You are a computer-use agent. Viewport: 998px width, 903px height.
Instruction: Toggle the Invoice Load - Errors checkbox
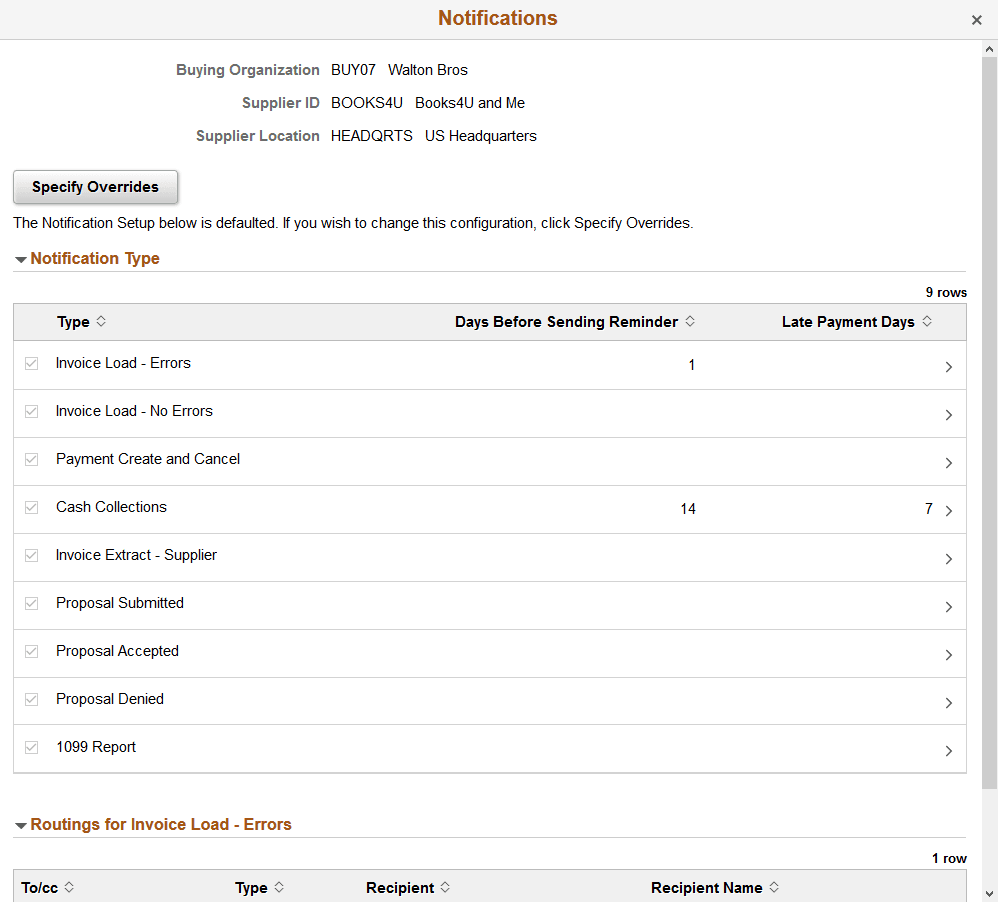[31, 363]
